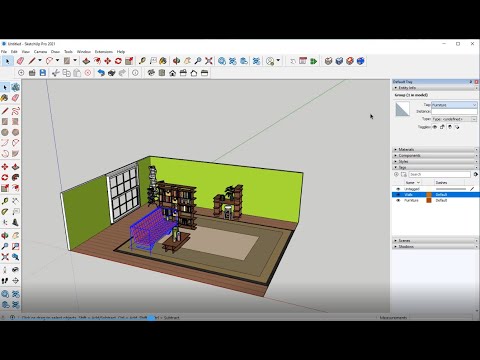Click the Tags search field
Screen dimensions: 480x360
pyautogui.click(x=439, y=174)
